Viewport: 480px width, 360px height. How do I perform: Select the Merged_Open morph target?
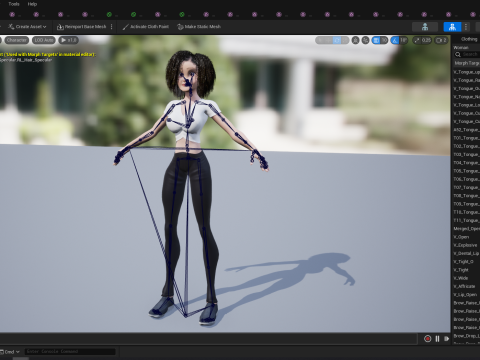coord(466,229)
